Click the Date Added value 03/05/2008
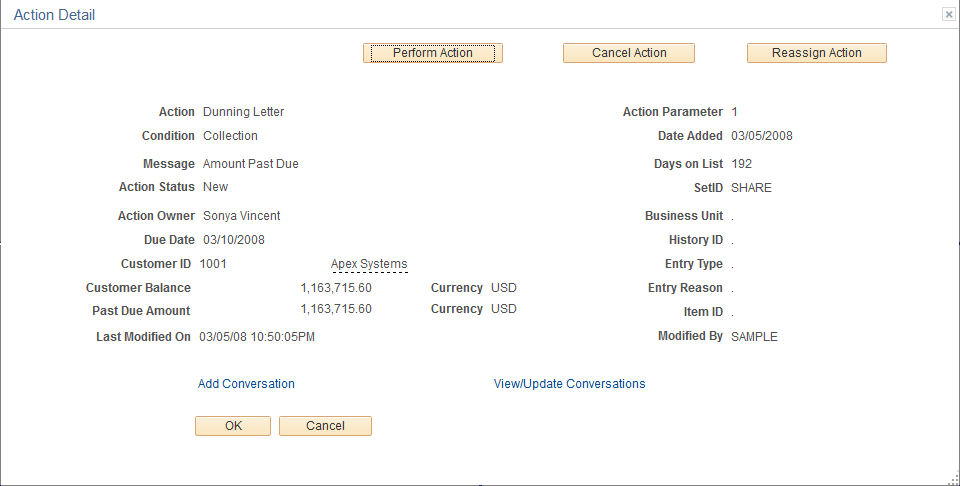The image size is (960, 486). click(x=762, y=136)
